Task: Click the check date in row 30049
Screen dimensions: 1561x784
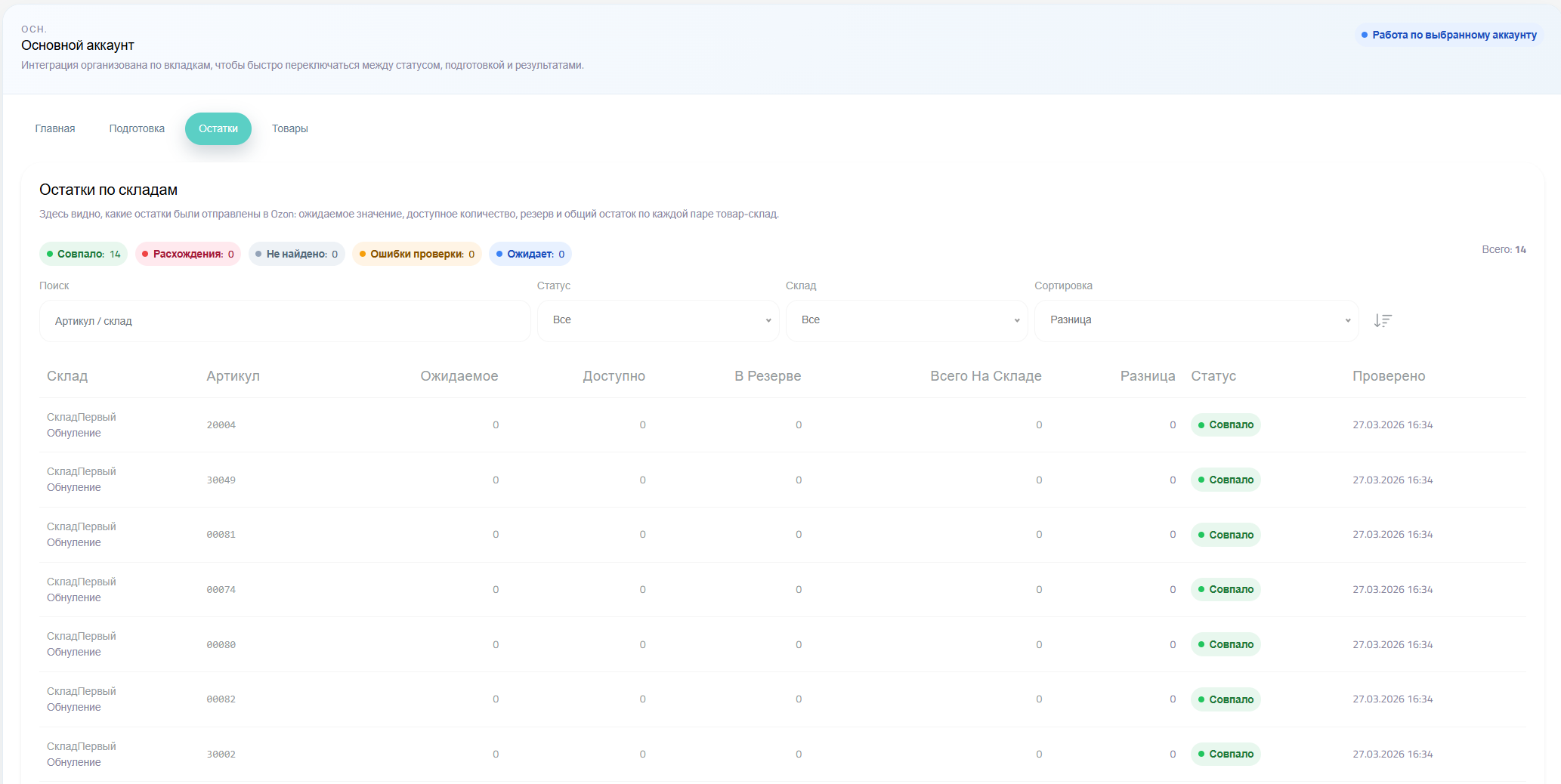Action: [x=1393, y=480]
